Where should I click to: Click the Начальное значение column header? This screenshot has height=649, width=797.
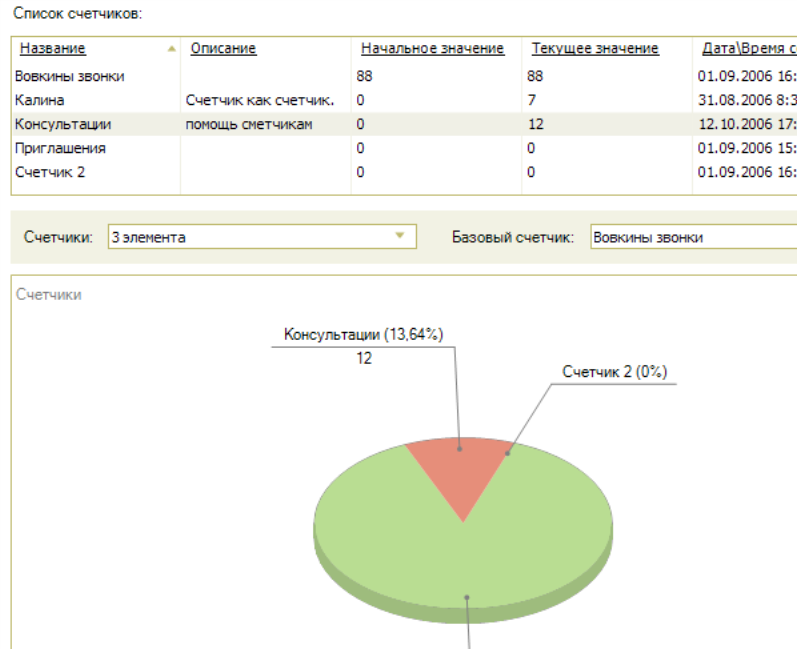[x=432, y=49]
